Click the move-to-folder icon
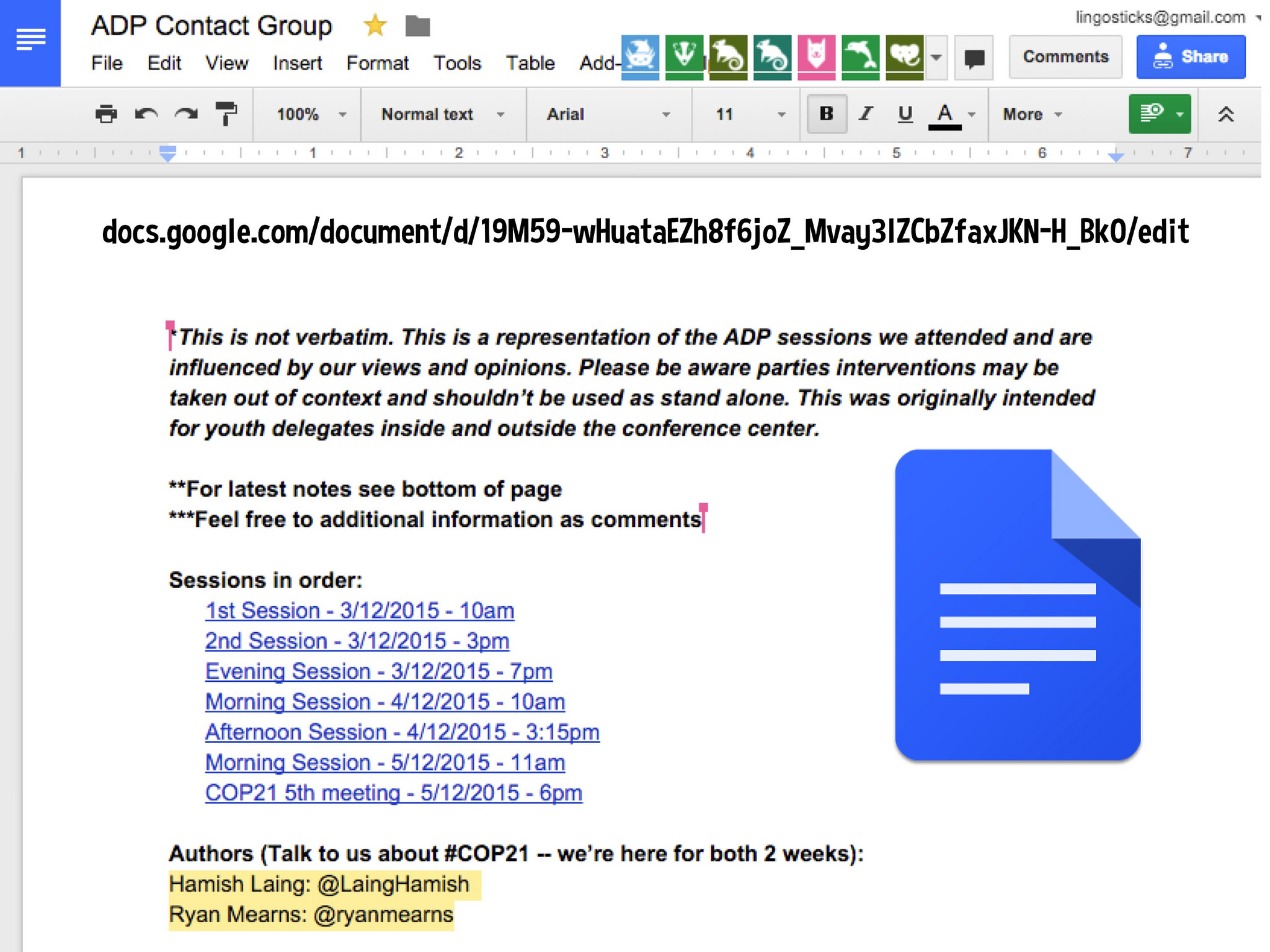 tap(417, 26)
